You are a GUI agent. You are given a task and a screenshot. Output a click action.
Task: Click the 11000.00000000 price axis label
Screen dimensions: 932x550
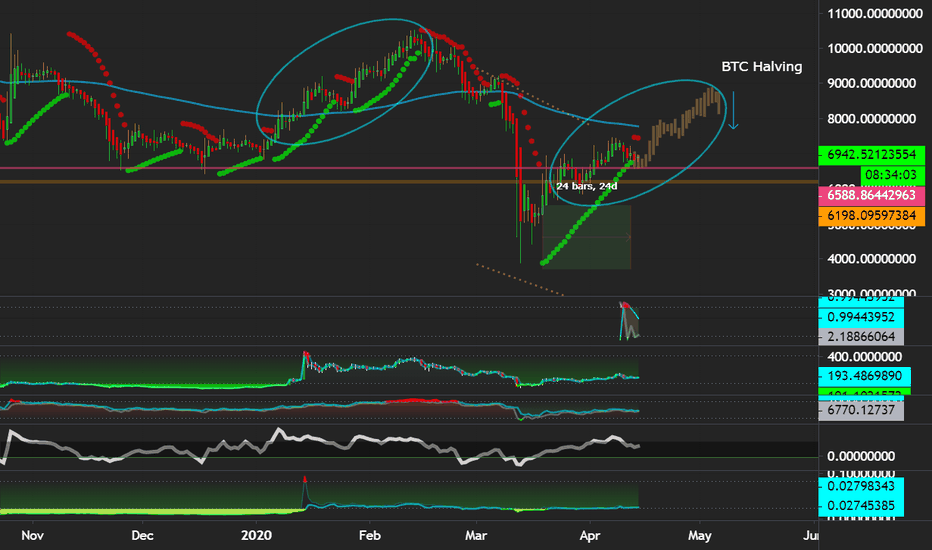[x=875, y=14]
